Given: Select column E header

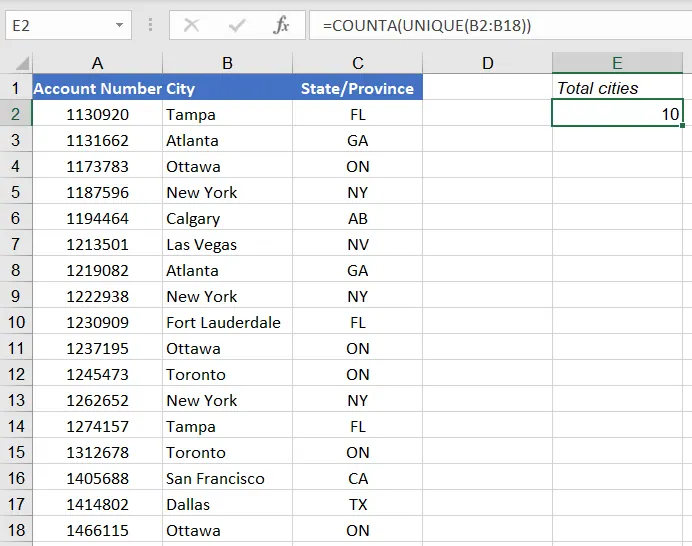Looking at the screenshot, I should [617, 63].
